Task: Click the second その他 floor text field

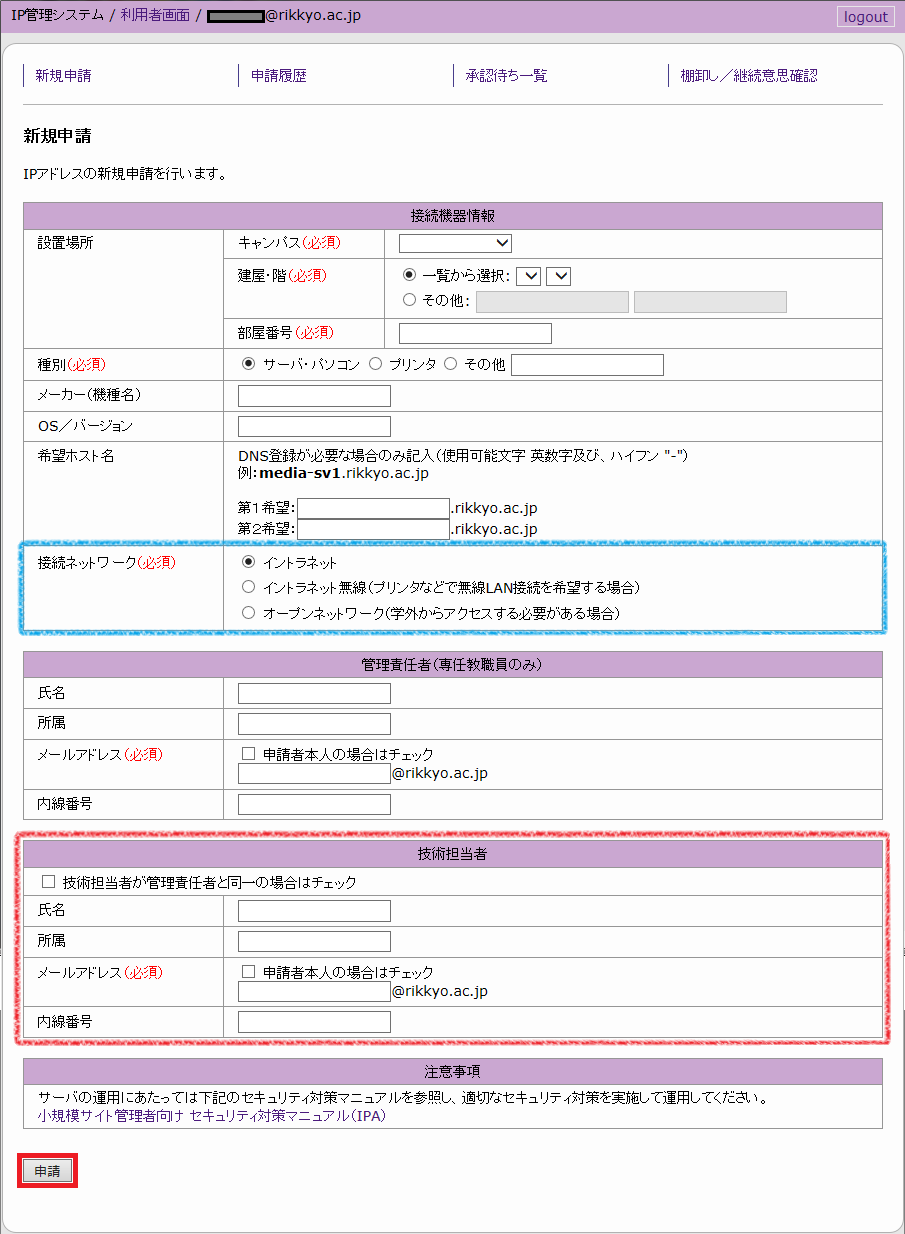Action: (710, 302)
